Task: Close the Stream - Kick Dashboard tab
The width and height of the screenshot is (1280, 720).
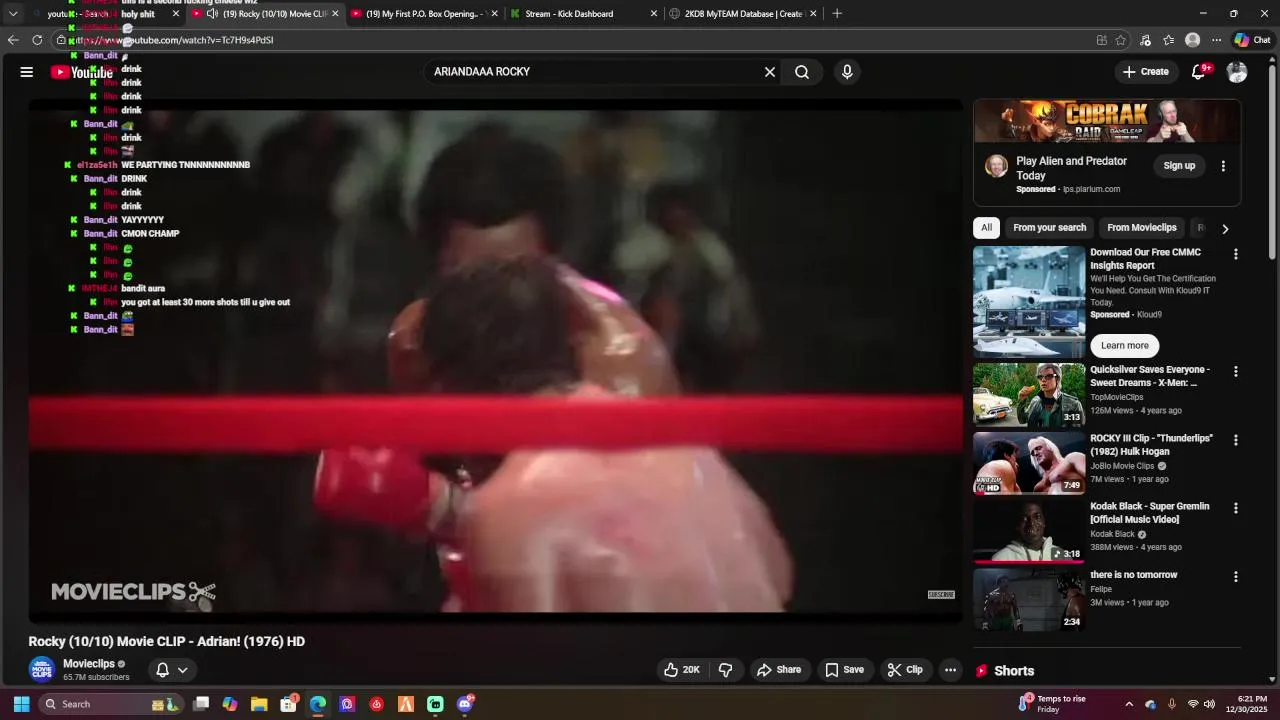Action: pos(654,13)
